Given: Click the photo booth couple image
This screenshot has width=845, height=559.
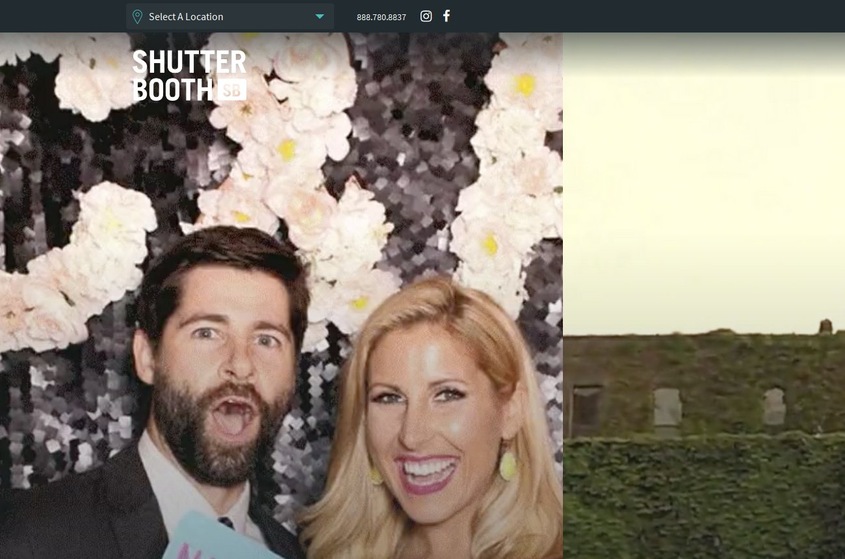Looking at the screenshot, I should click(281, 295).
